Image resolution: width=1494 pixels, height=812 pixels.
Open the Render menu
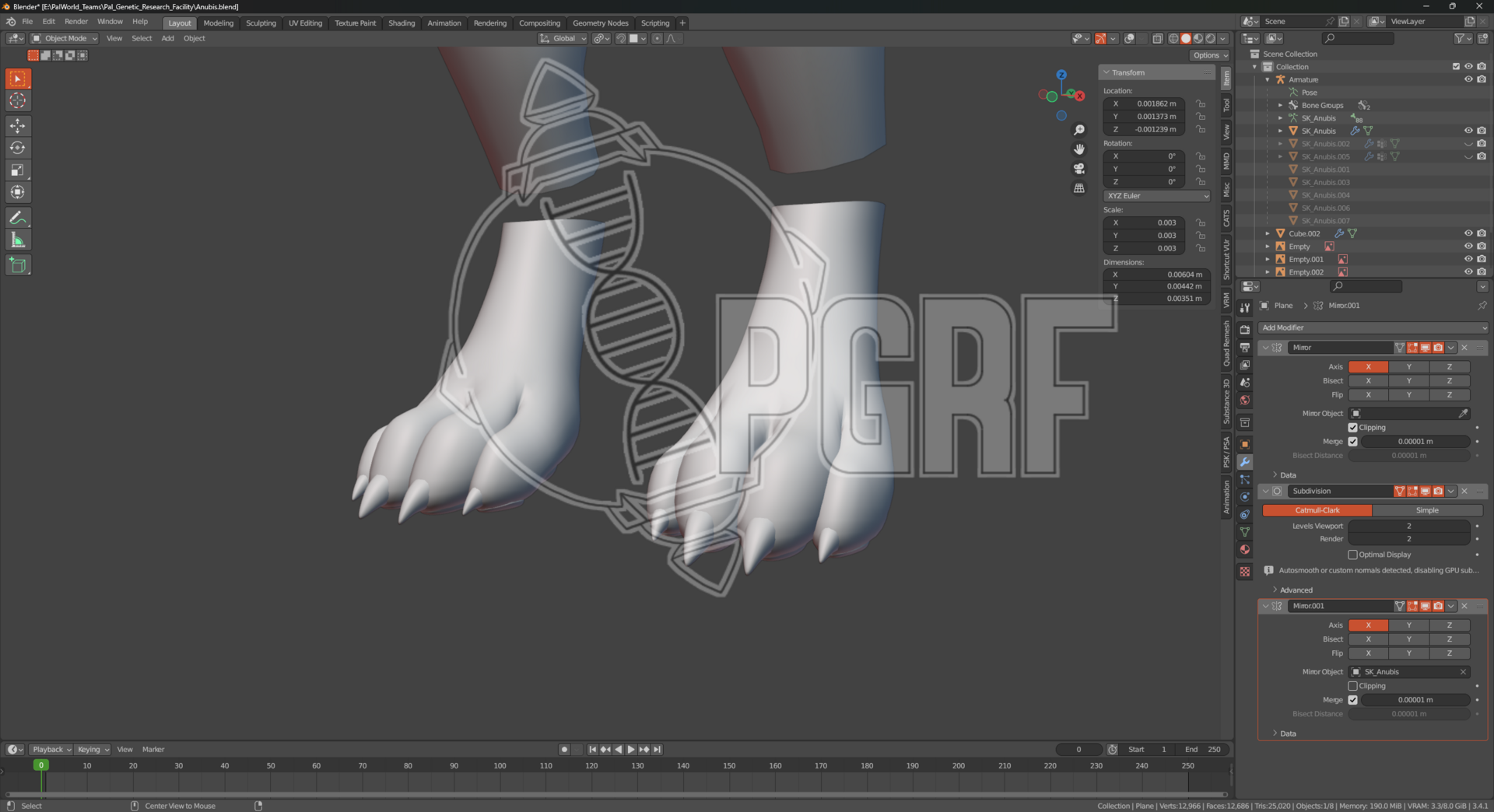tap(76, 22)
